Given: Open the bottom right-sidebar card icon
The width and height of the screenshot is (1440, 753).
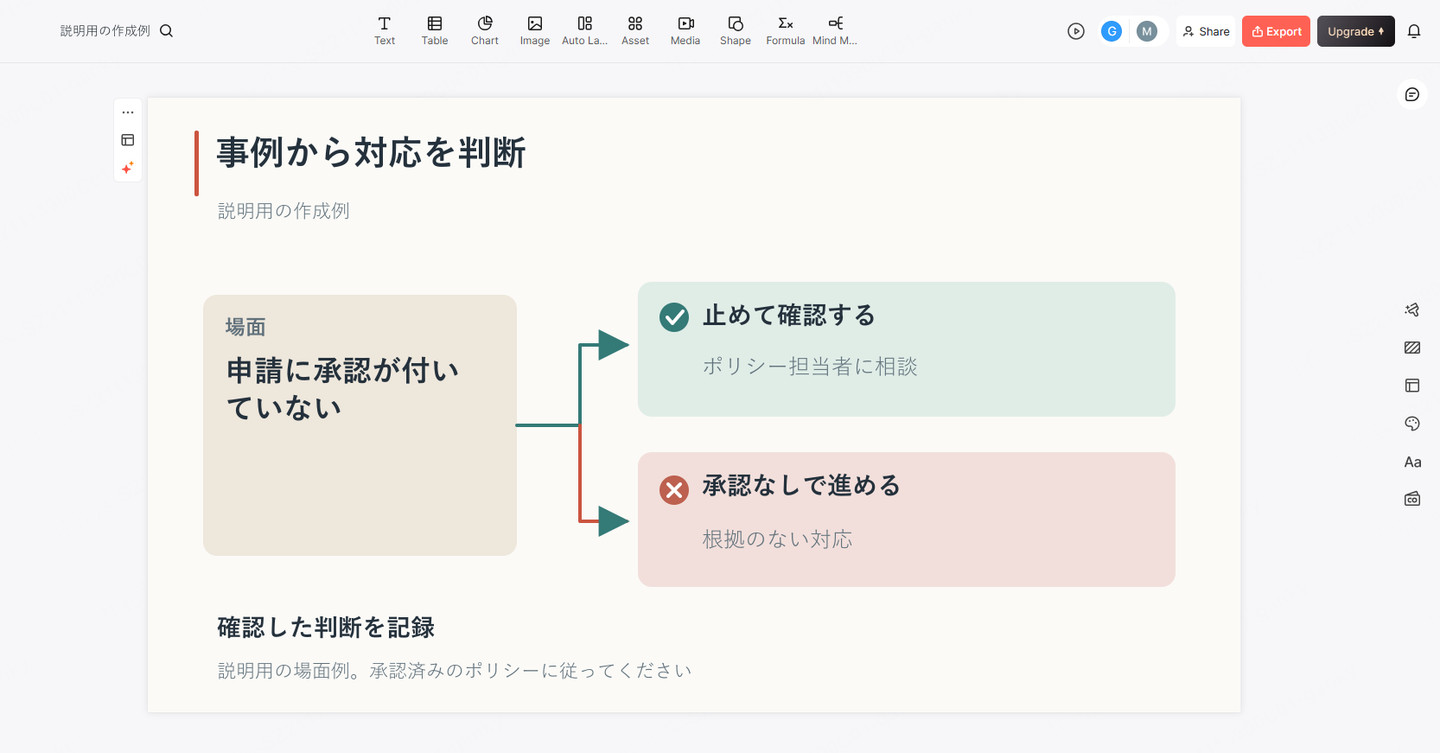Looking at the screenshot, I should click(x=1412, y=499).
